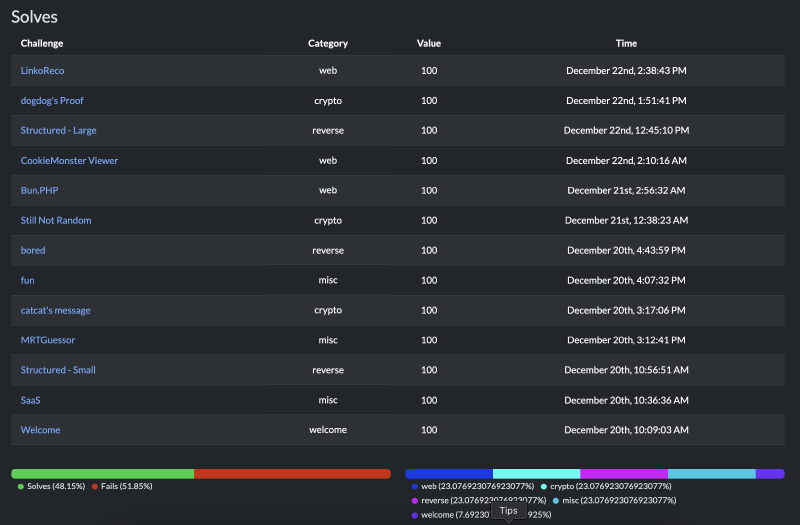Click the reverse legend magenta dot
This screenshot has height=525, width=800.
[x=415, y=500]
